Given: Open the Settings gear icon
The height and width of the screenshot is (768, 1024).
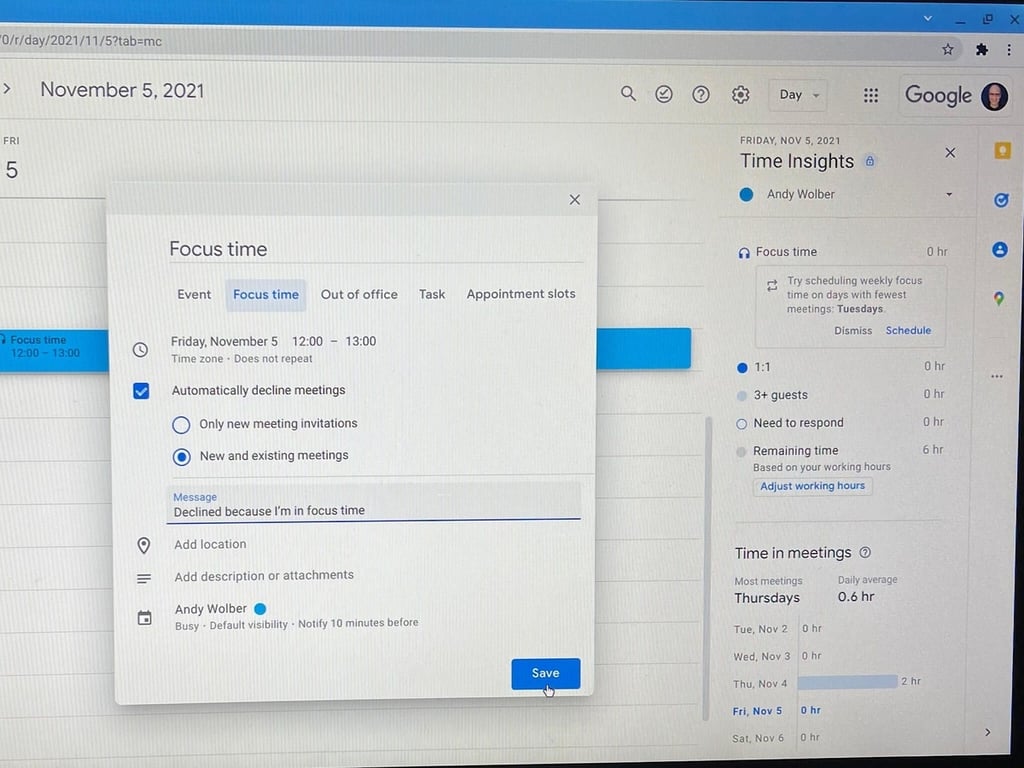Looking at the screenshot, I should coord(740,95).
